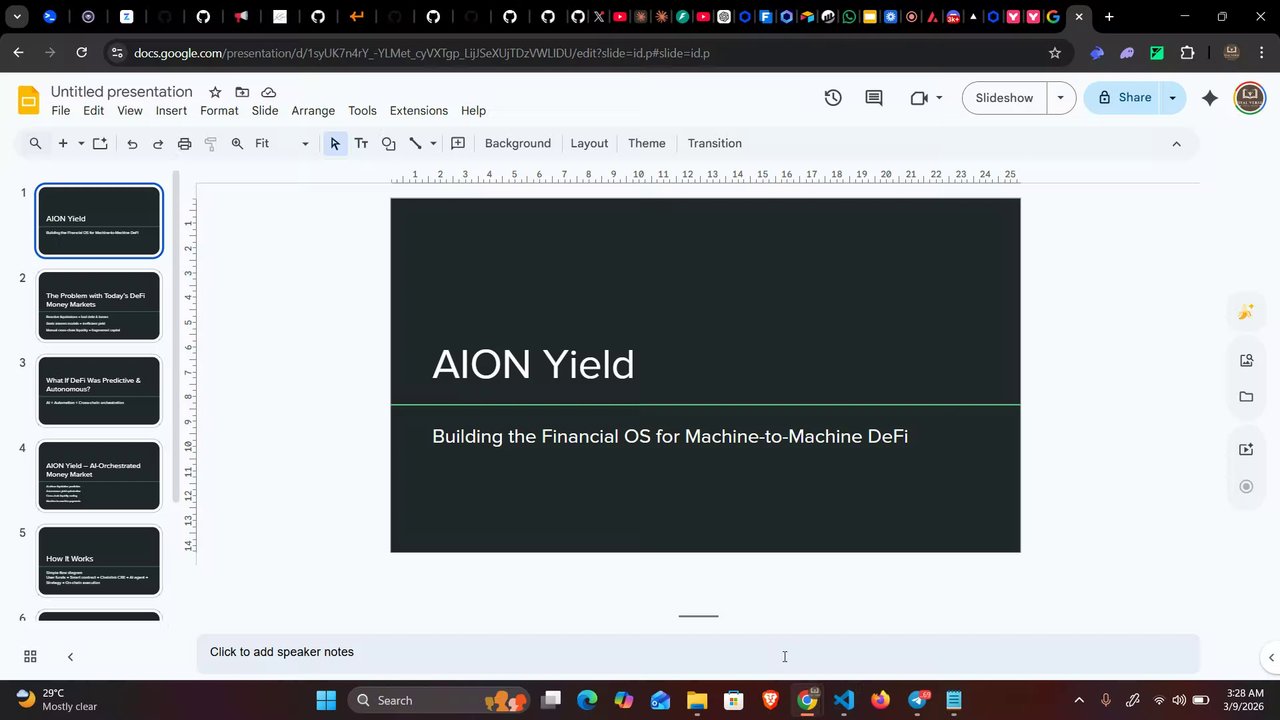Open the Tools menu
1280x720 pixels.
coord(362,111)
